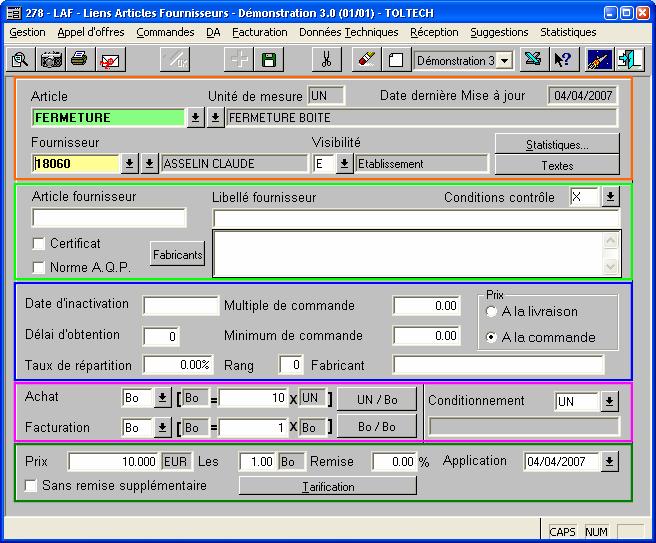Open the Démonstration 3 dropdown
Screen dimensions: 656x543
[504, 61]
